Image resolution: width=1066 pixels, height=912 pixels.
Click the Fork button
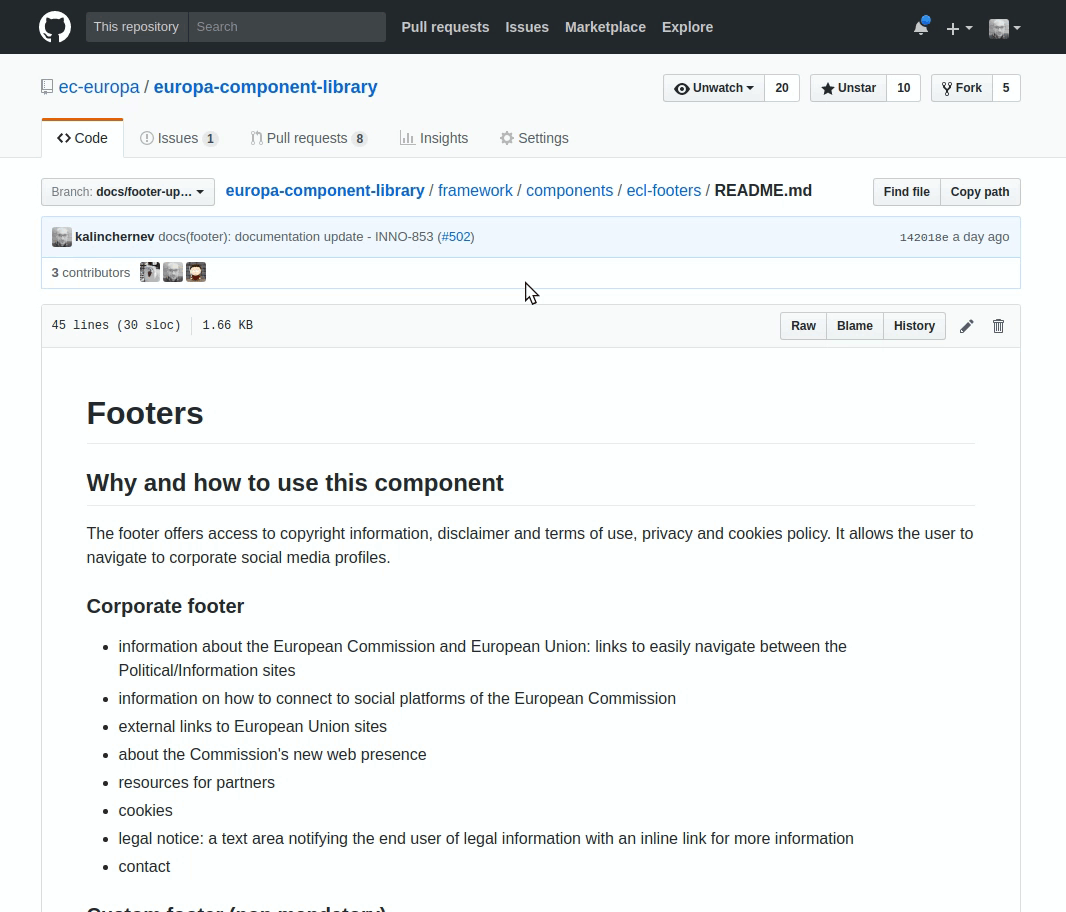coord(961,88)
